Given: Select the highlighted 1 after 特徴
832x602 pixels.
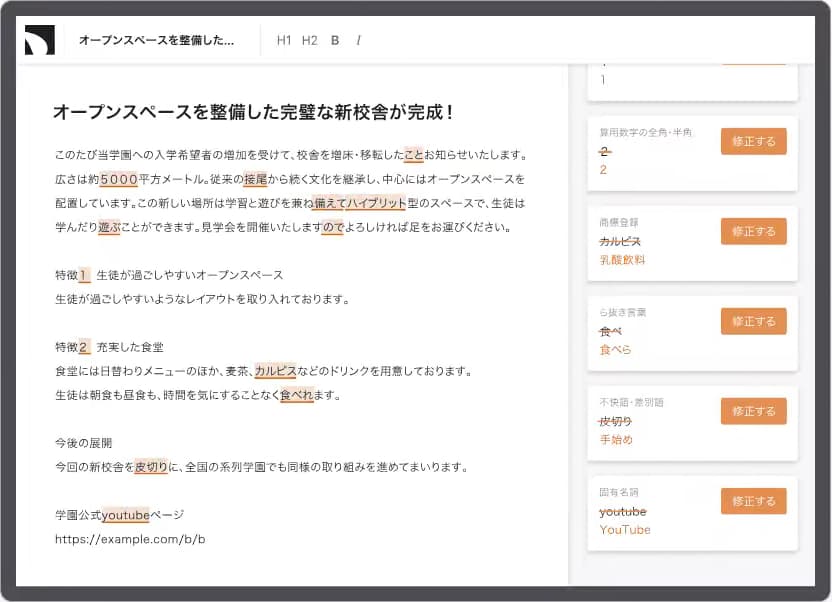Looking at the screenshot, I should point(83,275).
